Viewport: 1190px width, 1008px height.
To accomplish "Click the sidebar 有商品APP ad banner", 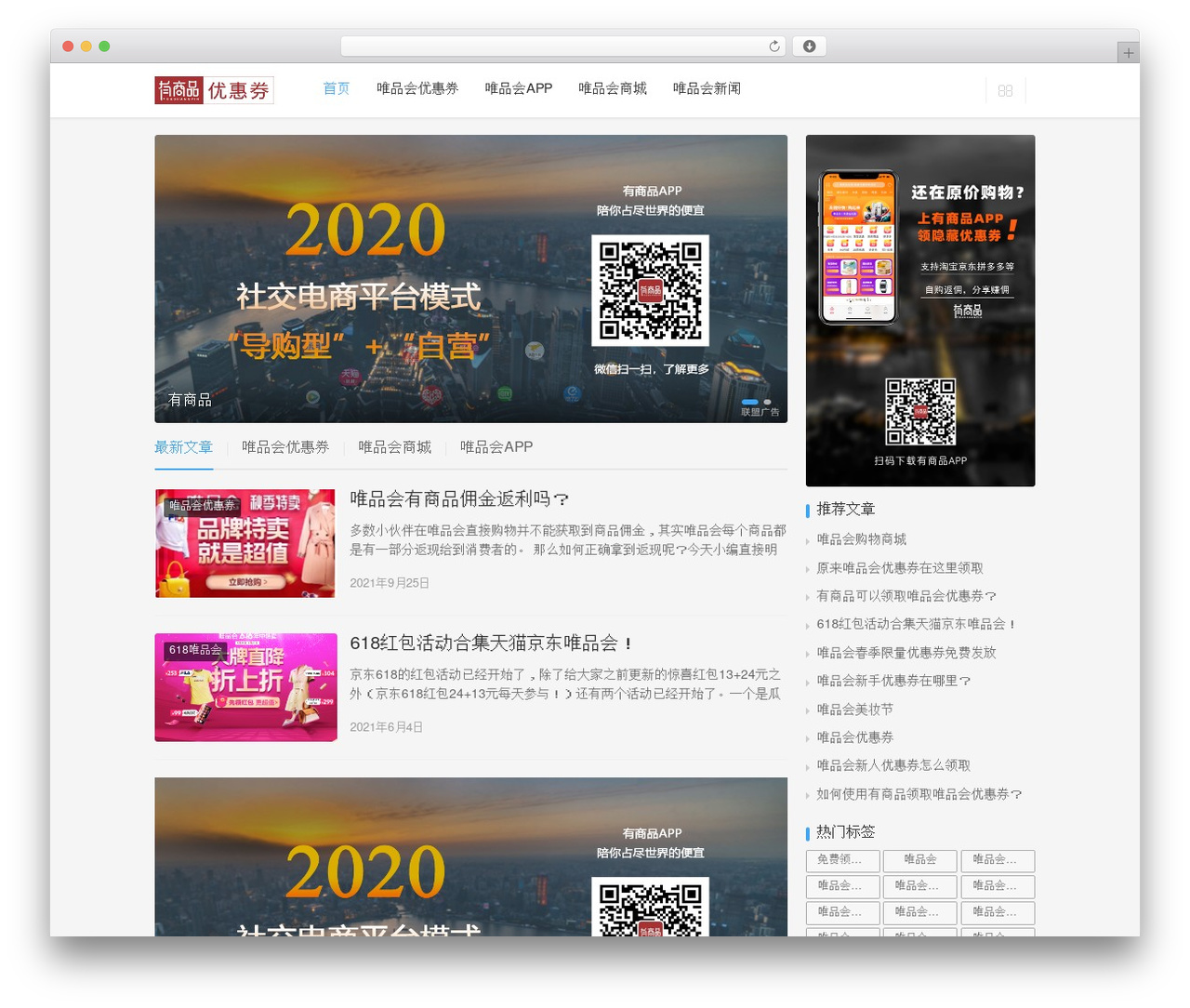I will [x=920, y=311].
